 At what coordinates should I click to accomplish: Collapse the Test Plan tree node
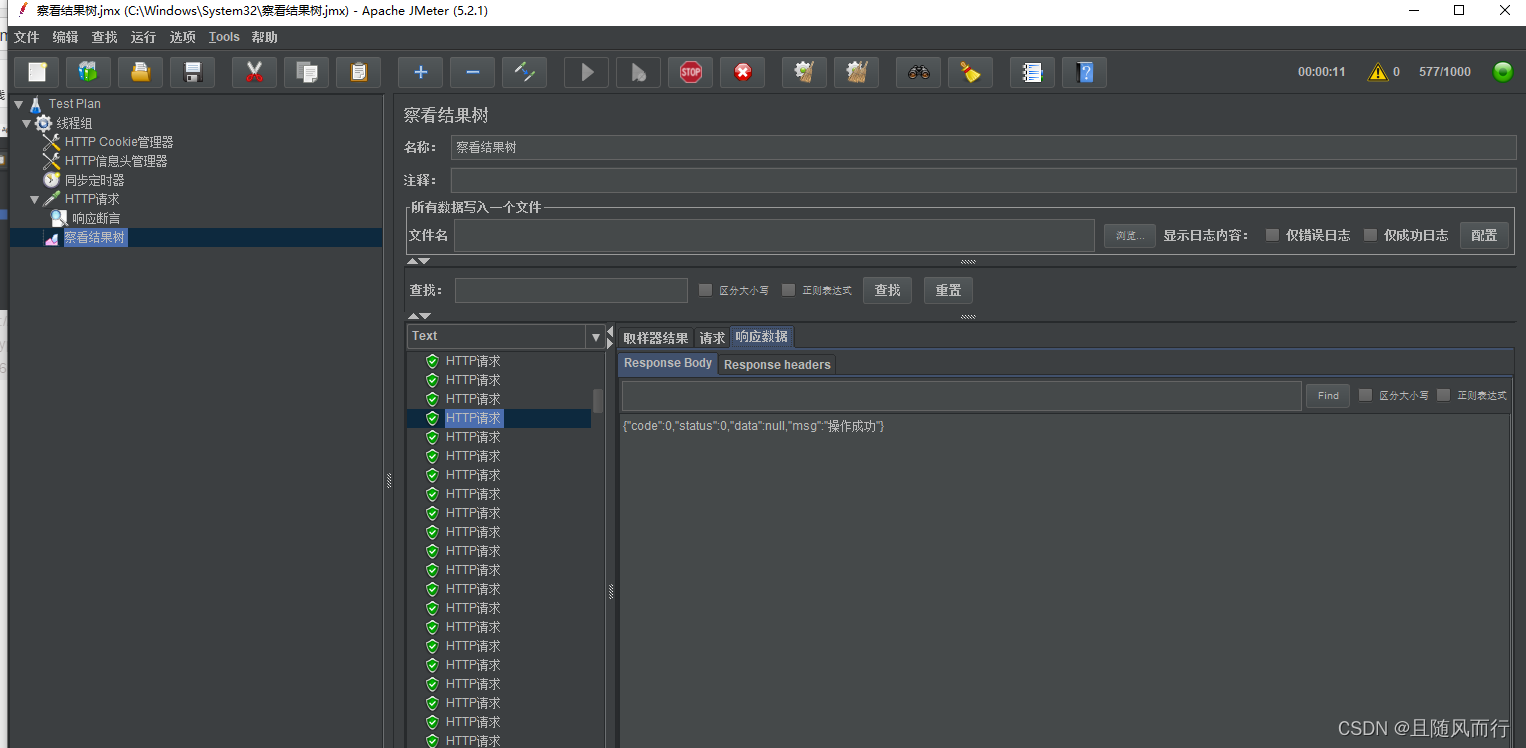pyautogui.click(x=18, y=103)
